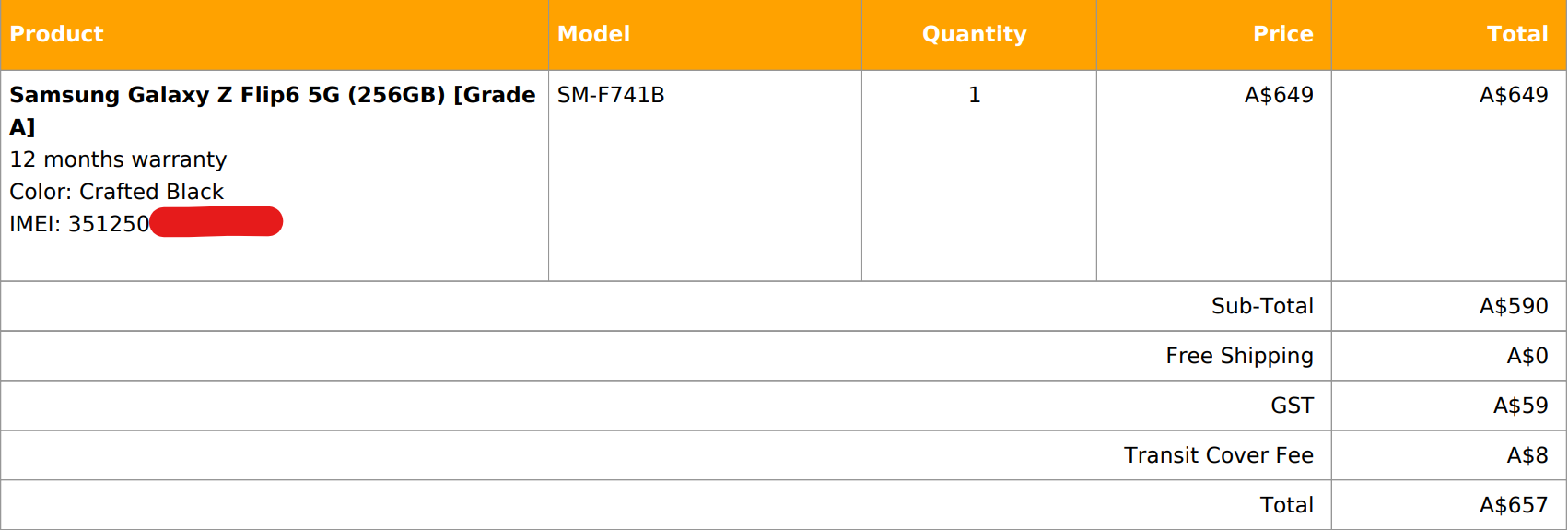Click the Model column header

(x=593, y=34)
